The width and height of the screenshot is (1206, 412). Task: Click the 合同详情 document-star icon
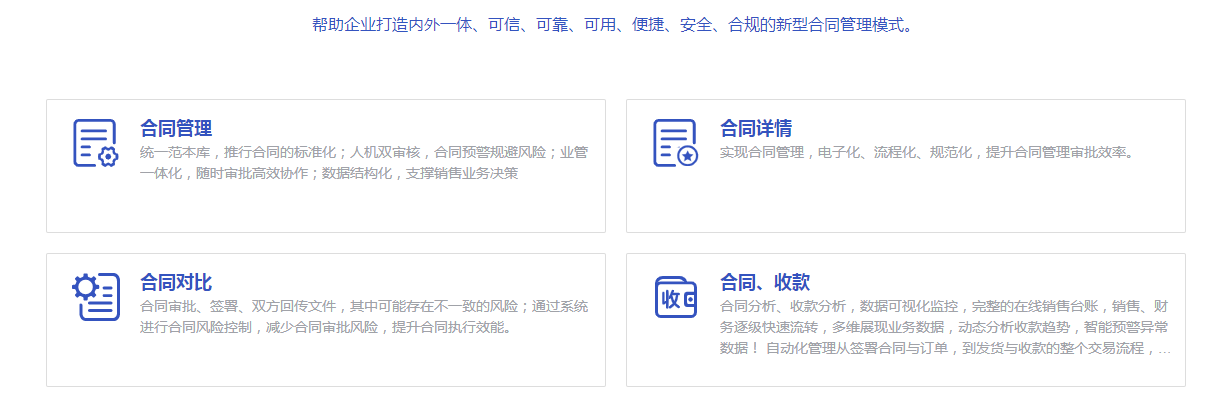(675, 143)
